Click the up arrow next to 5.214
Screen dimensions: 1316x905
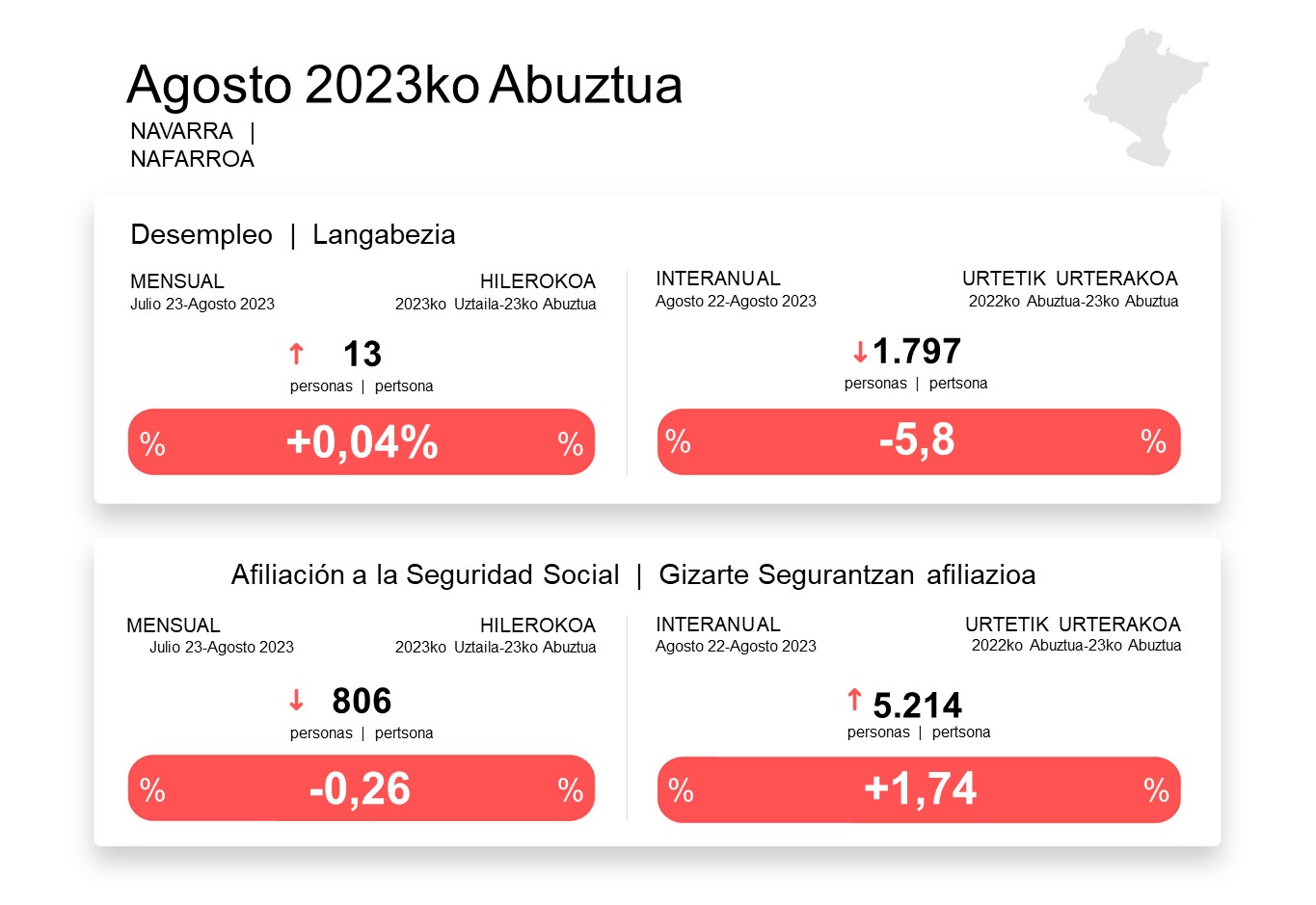[854, 700]
